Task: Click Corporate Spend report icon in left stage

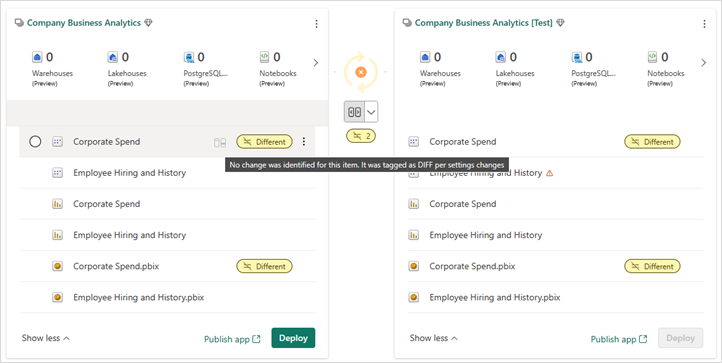Action: 57,204
